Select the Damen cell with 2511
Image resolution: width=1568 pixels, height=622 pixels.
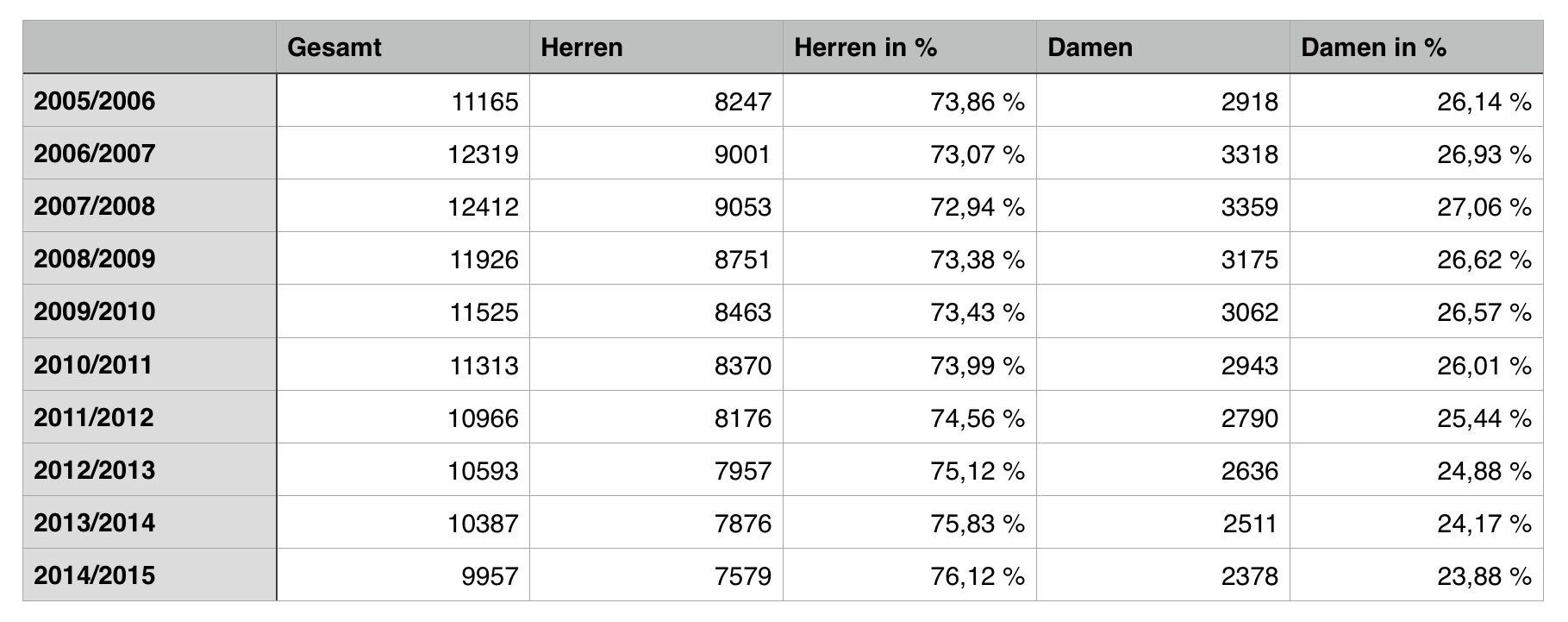1163,522
